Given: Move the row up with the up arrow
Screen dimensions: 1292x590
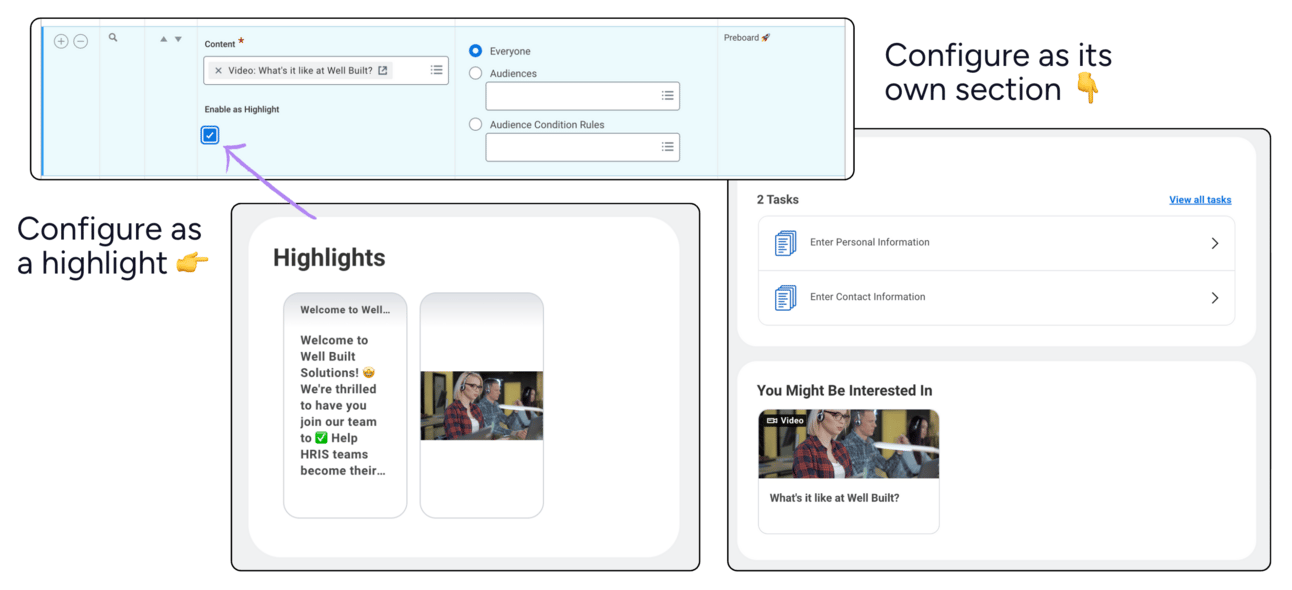Looking at the screenshot, I should 164,39.
